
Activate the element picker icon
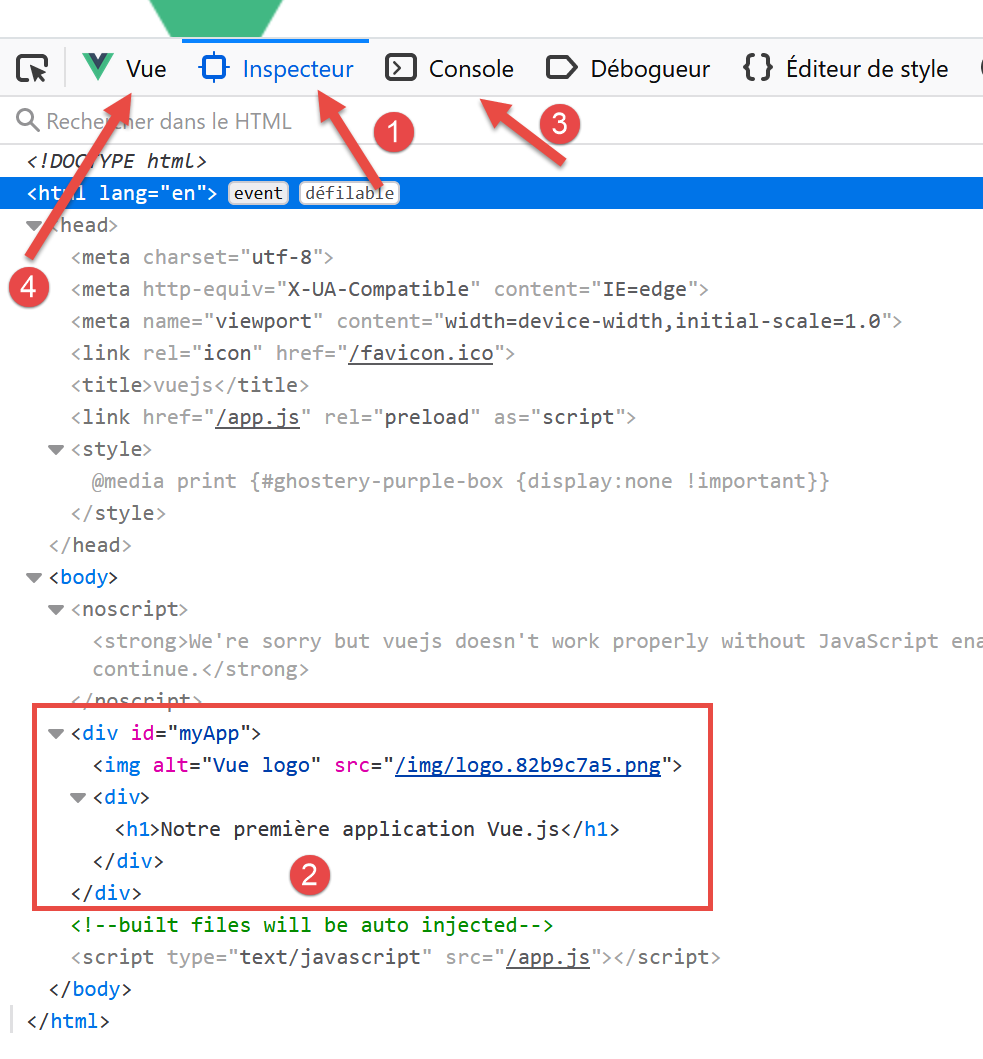32,69
